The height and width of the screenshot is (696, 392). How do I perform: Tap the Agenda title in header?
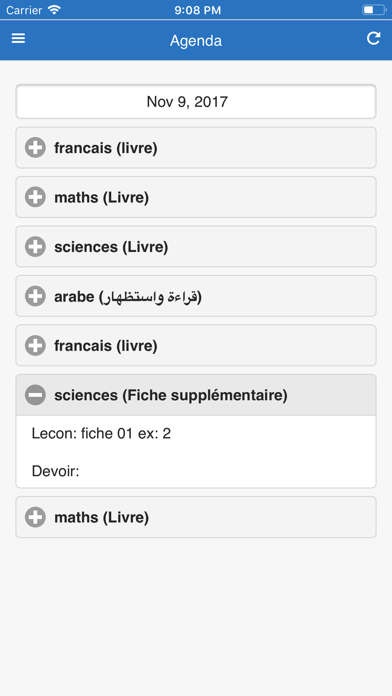tap(196, 41)
